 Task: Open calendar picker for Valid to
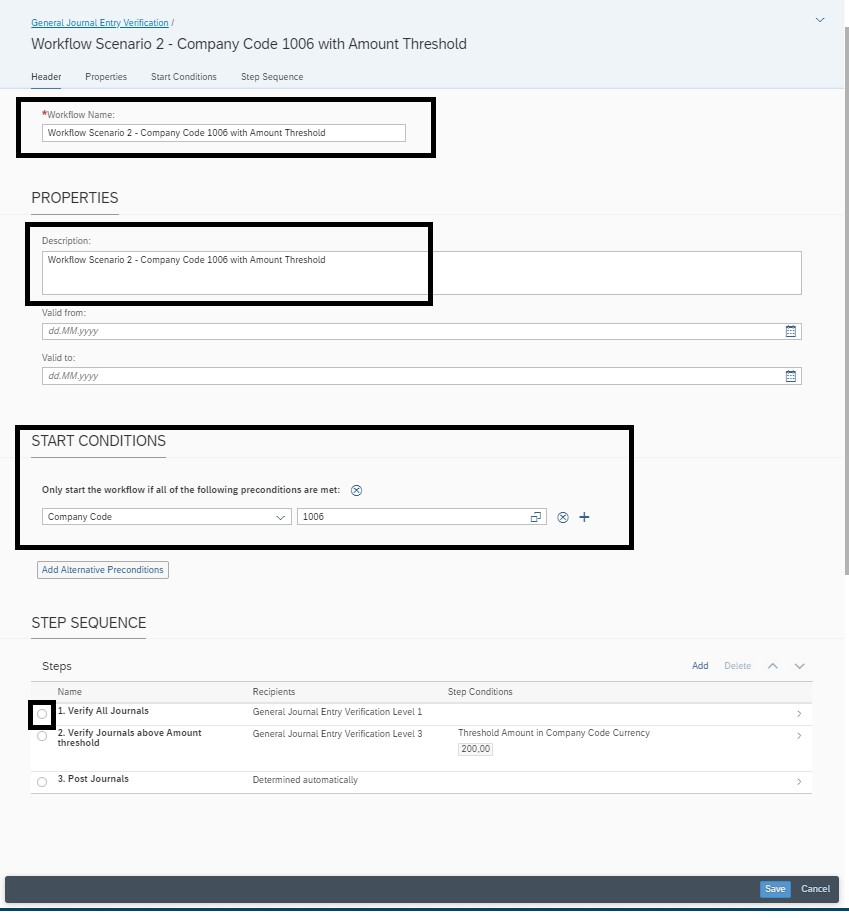point(790,376)
